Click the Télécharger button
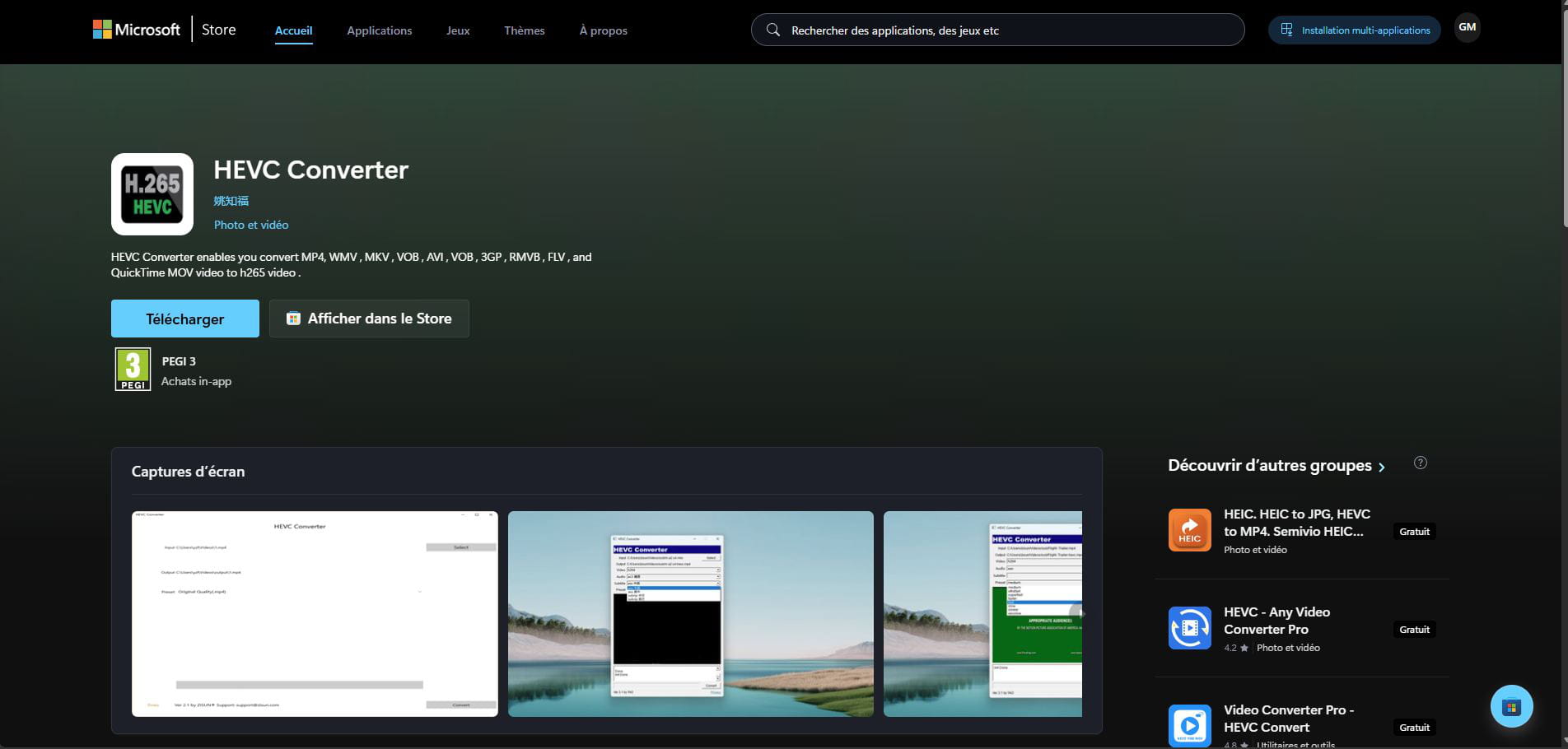The height and width of the screenshot is (749, 1568). click(185, 319)
